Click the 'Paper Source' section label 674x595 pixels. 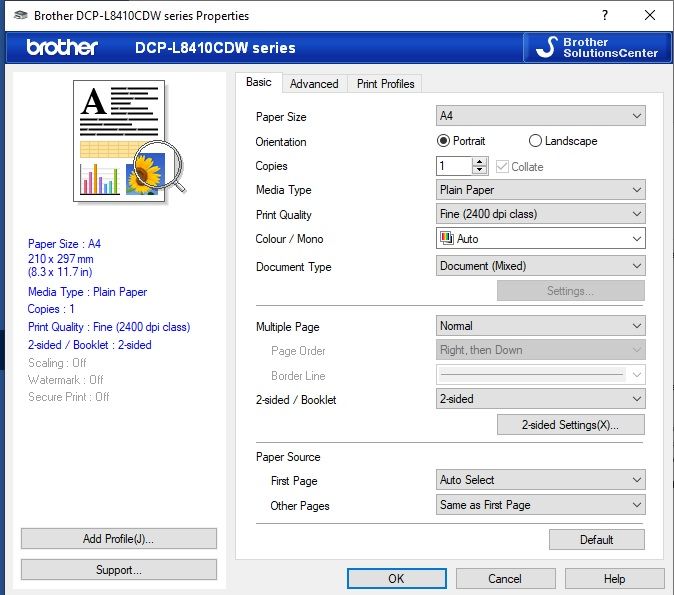pos(288,457)
